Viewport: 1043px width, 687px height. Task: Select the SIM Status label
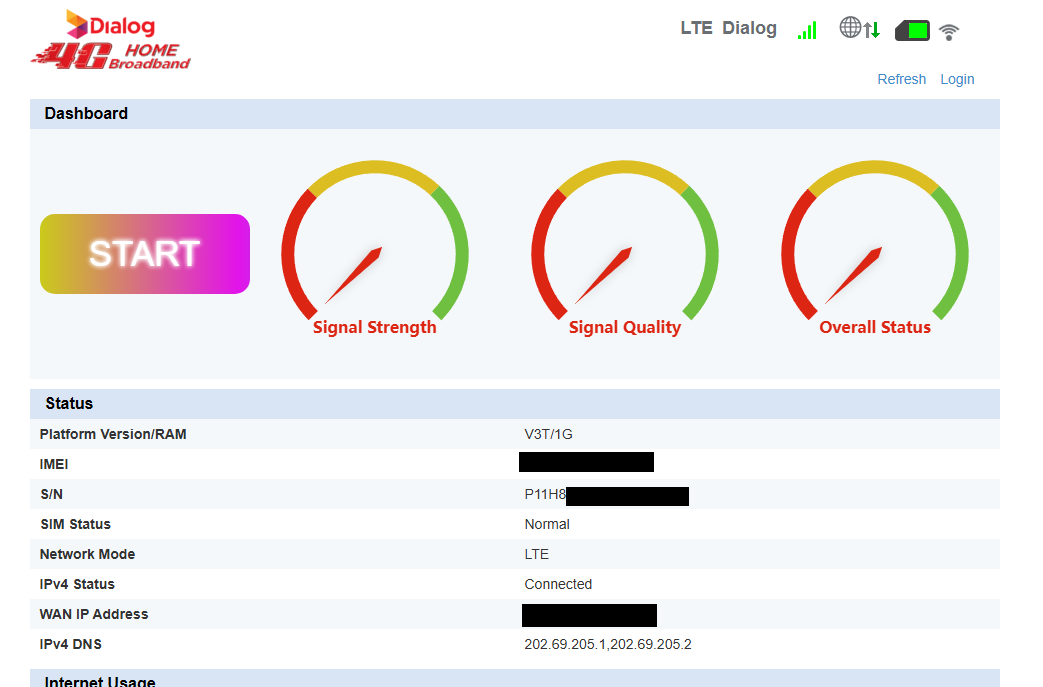coord(75,524)
